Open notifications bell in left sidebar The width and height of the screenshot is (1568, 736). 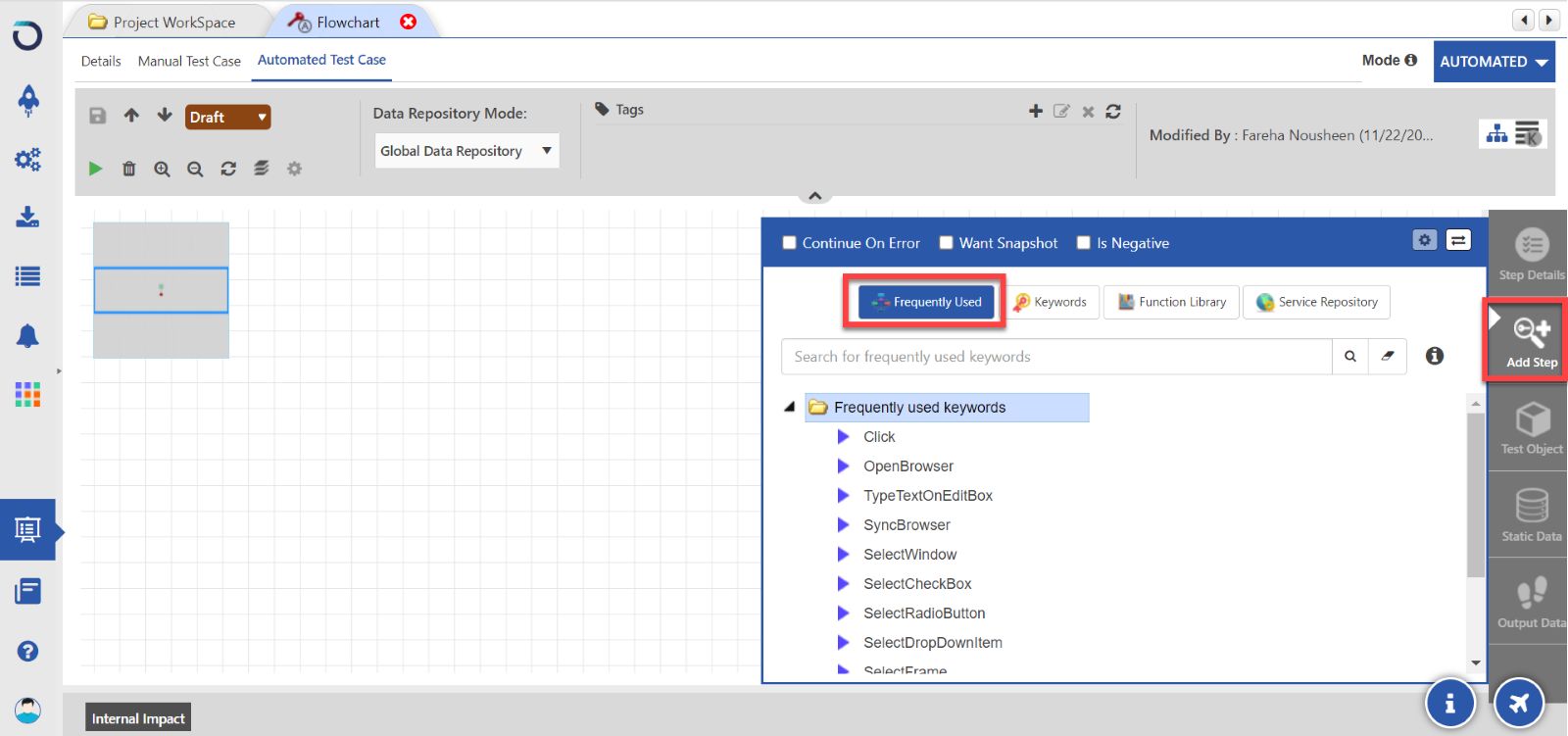tap(27, 336)
